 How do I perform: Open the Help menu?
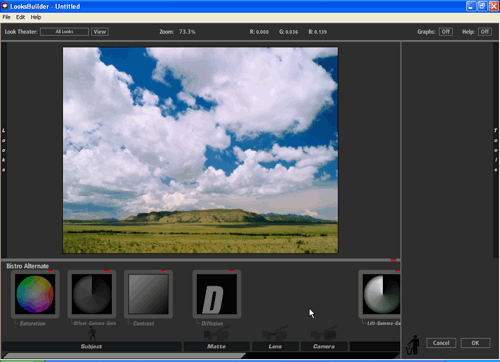tap(36, 17)
